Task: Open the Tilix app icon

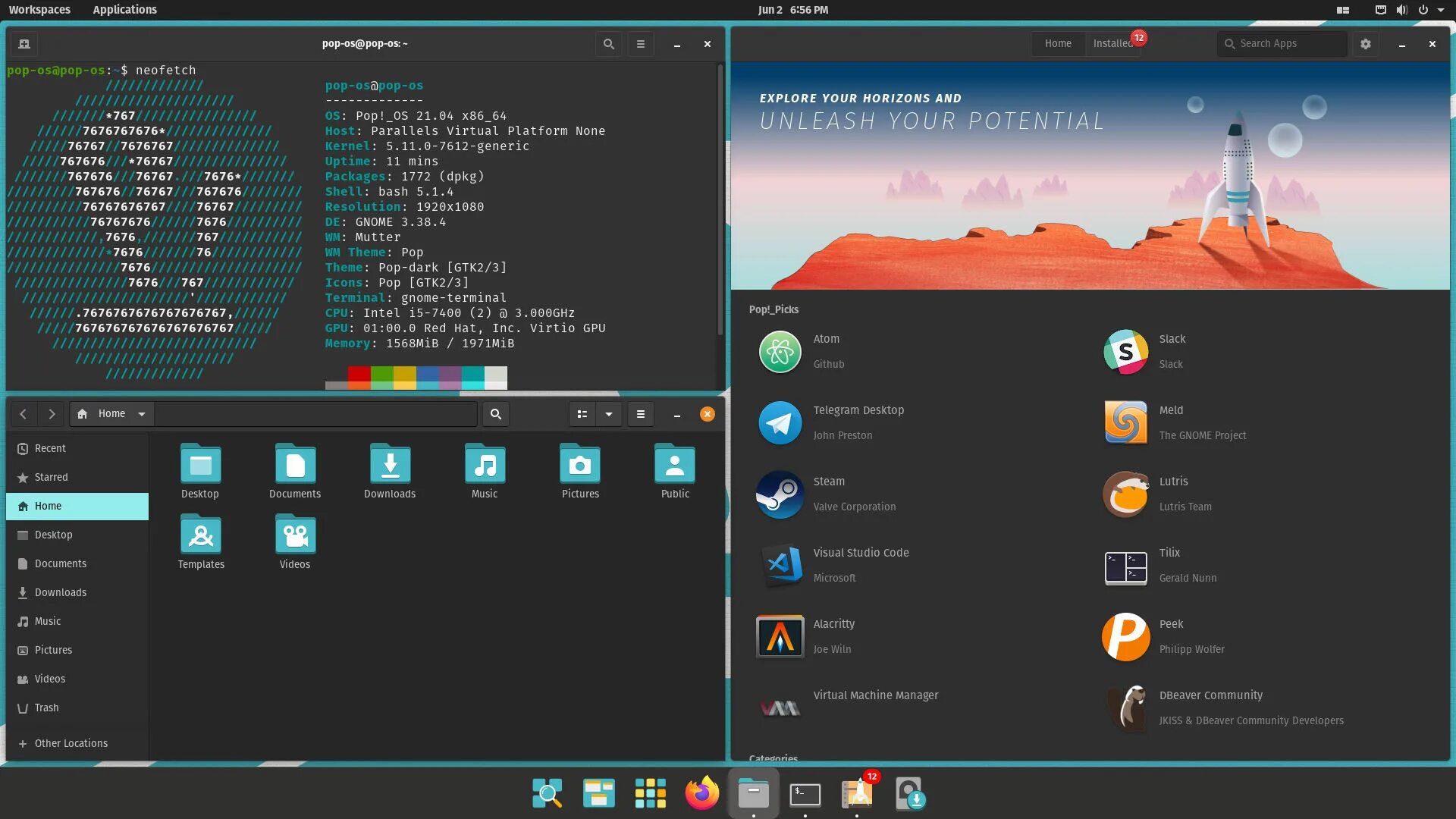Action: click(x=1125, y=568)
